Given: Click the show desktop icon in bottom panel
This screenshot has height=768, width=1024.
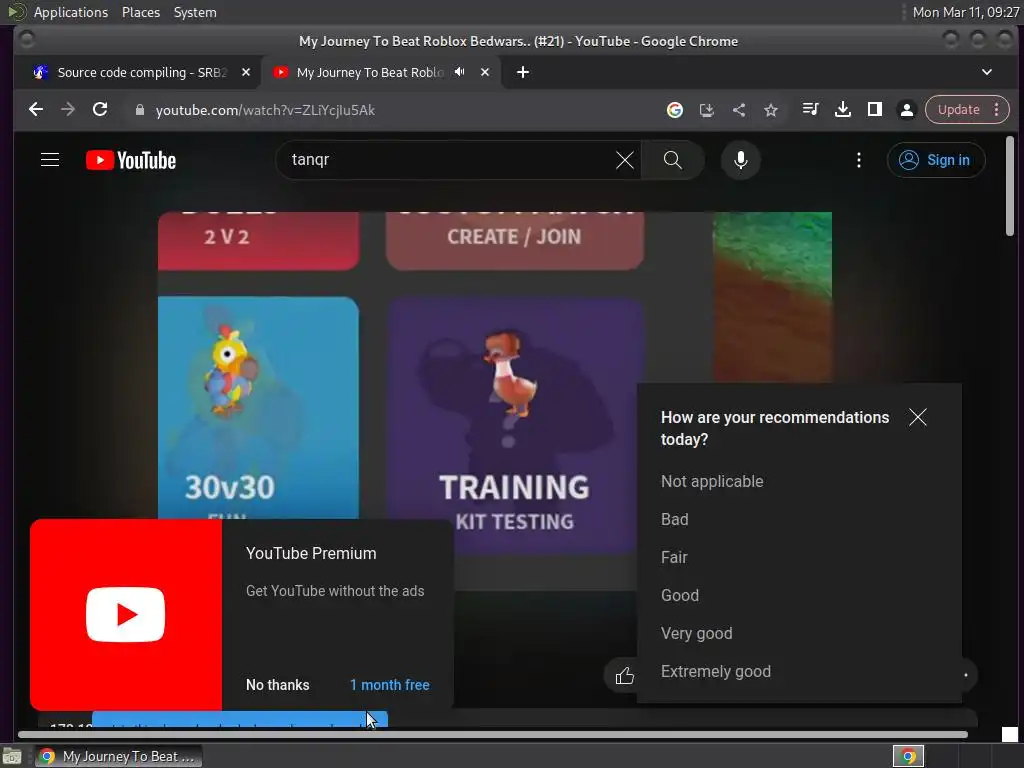Looking at the screenshot, I should 12,757.
